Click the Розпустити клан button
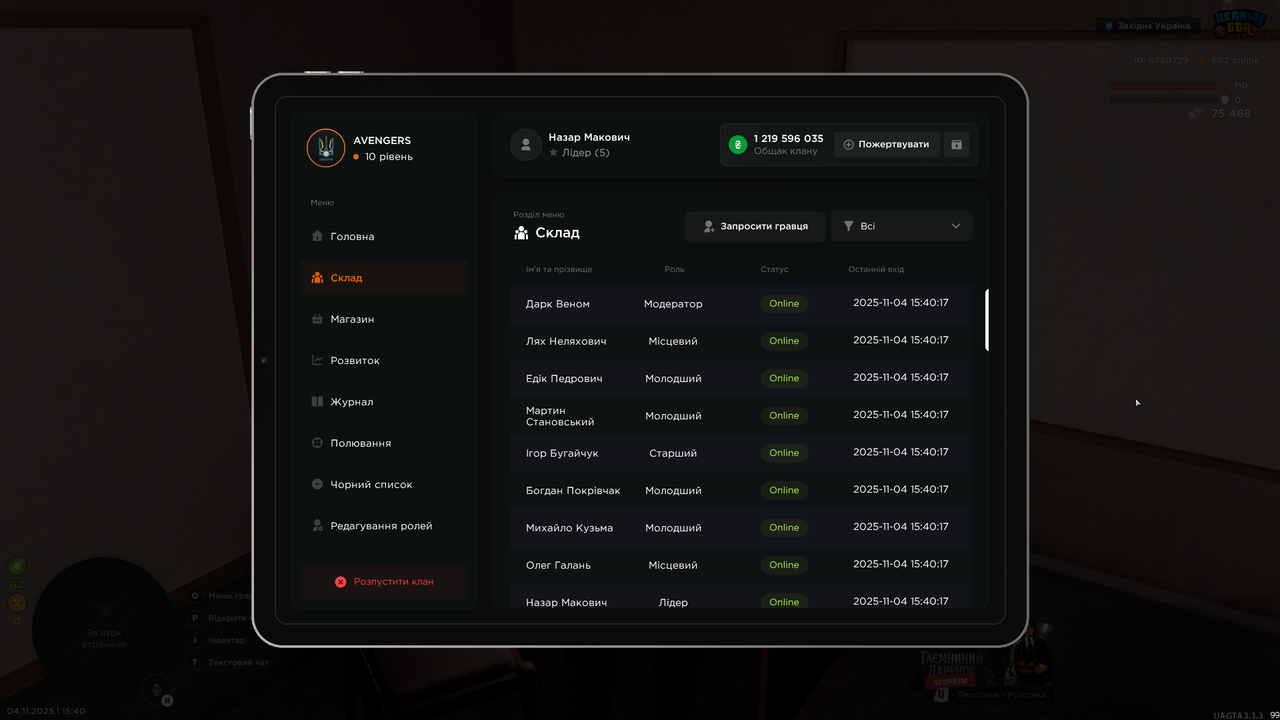The image size is (1280, 720). point(384,582)
